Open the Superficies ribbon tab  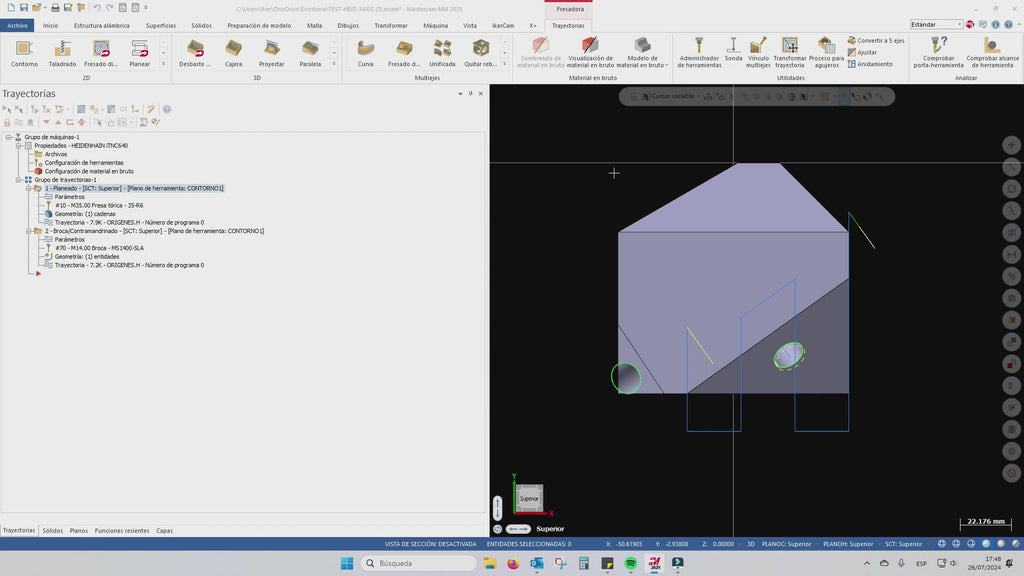160,25
